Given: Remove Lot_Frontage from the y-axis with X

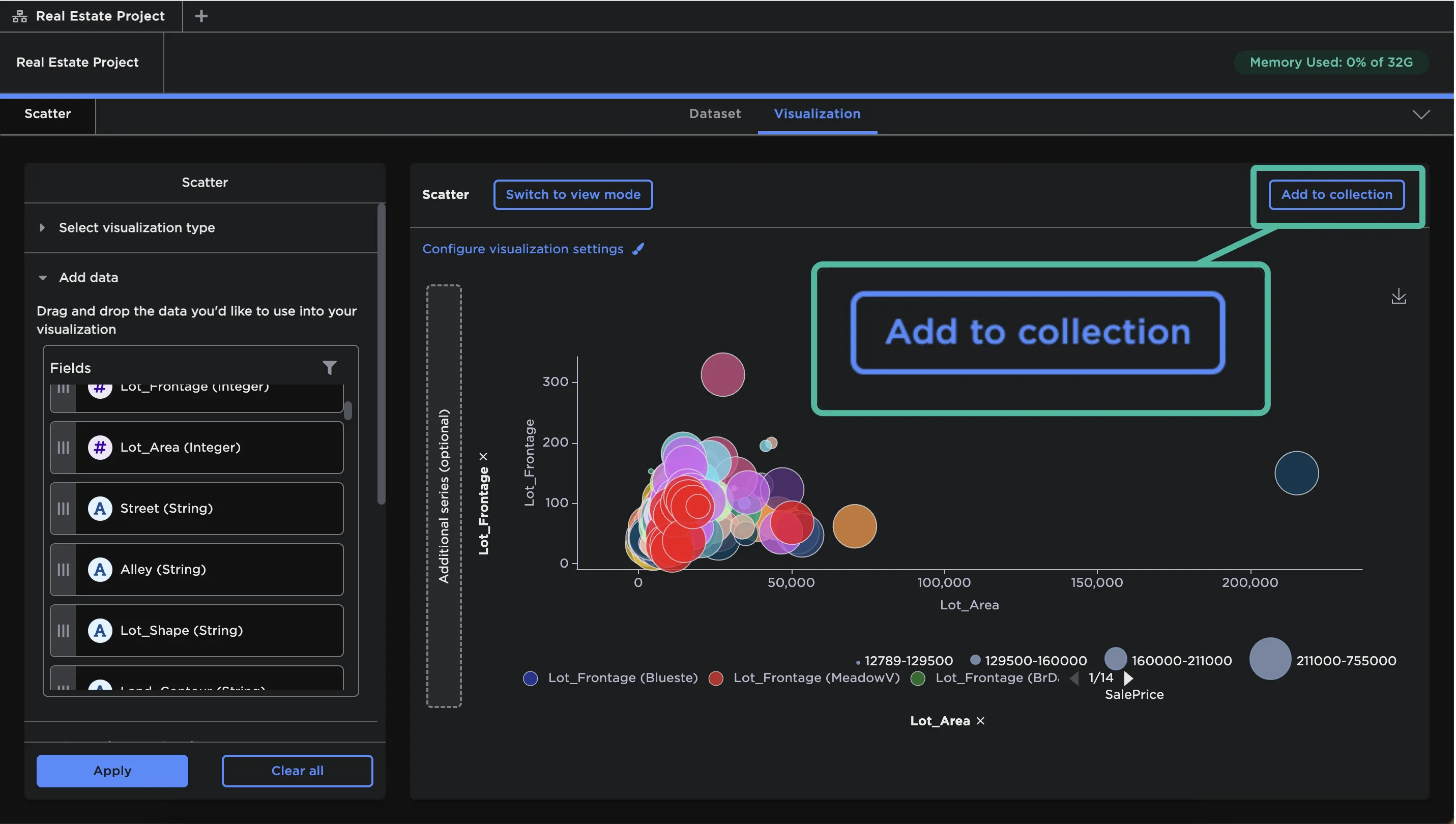Looking at the screenshot, I should coord(483,457).
